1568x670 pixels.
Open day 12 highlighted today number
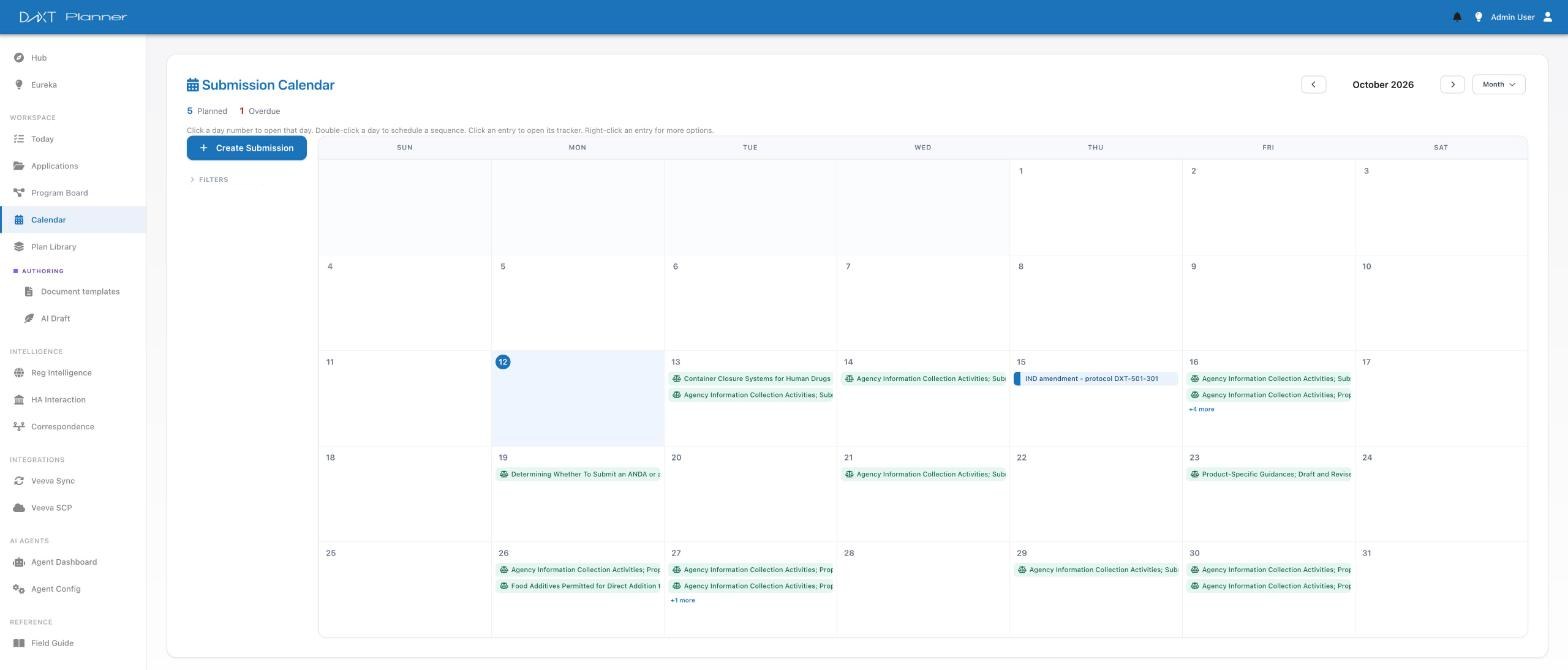(503, 362)
